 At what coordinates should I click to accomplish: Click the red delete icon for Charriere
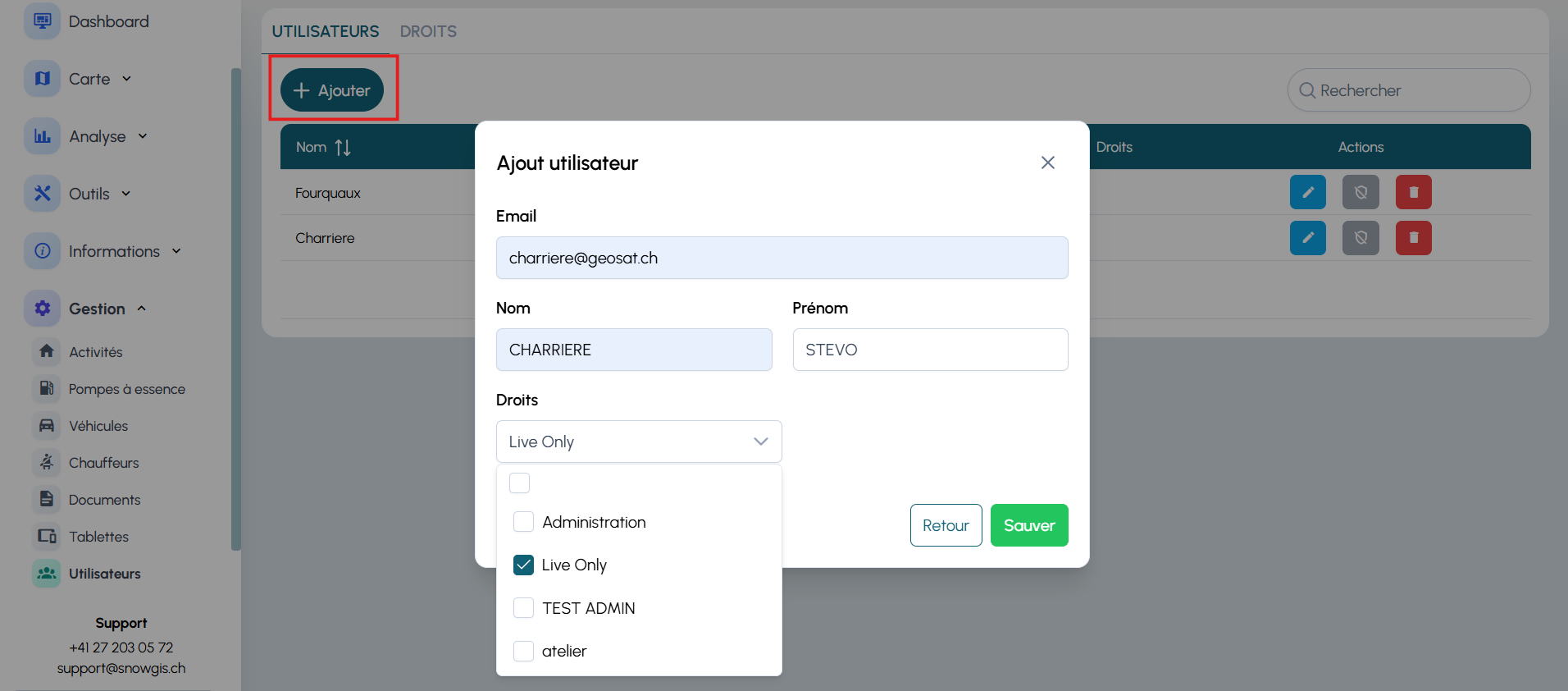1413,238
